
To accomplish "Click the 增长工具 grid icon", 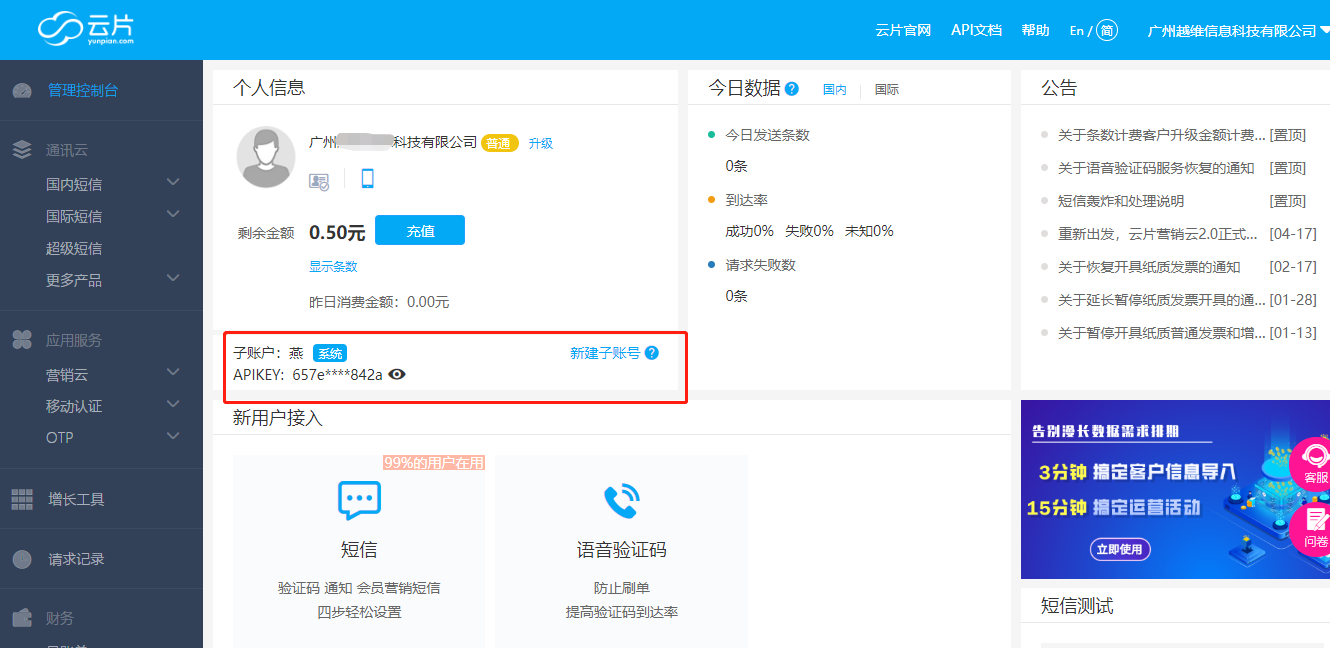I will pyautogui.click(x=22, y=499).
